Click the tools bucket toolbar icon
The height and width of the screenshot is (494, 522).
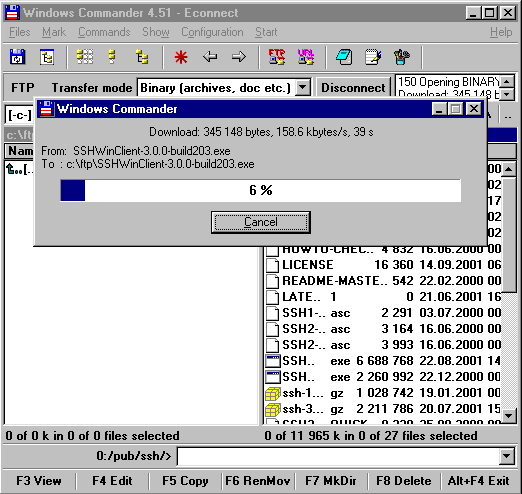[x=402, y=57]
